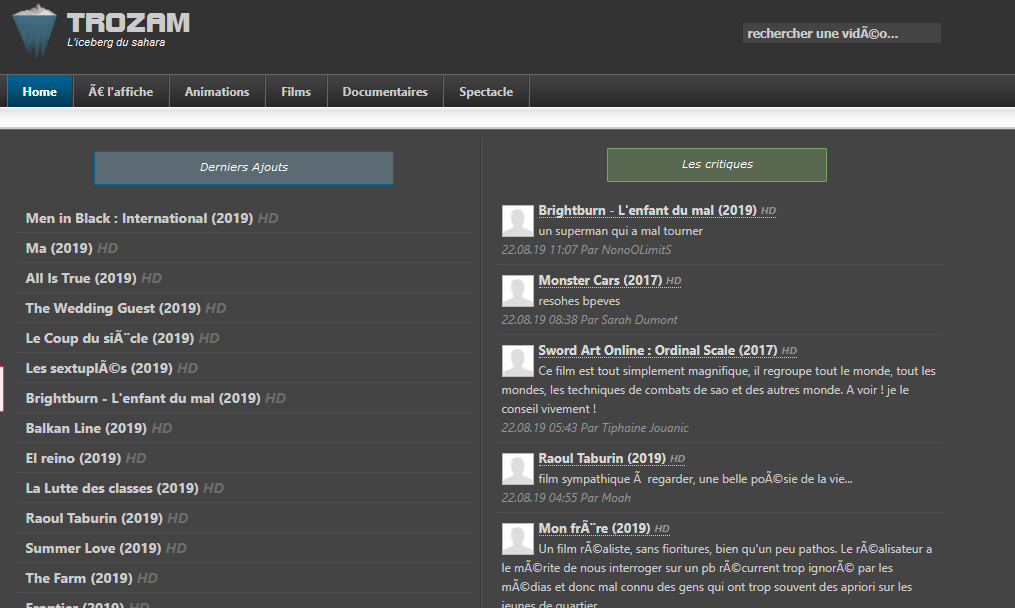Click the avatar beside Raoul Taburin critique
Viewport: 1015px width, 608px height.
click(x=517, y=469)
